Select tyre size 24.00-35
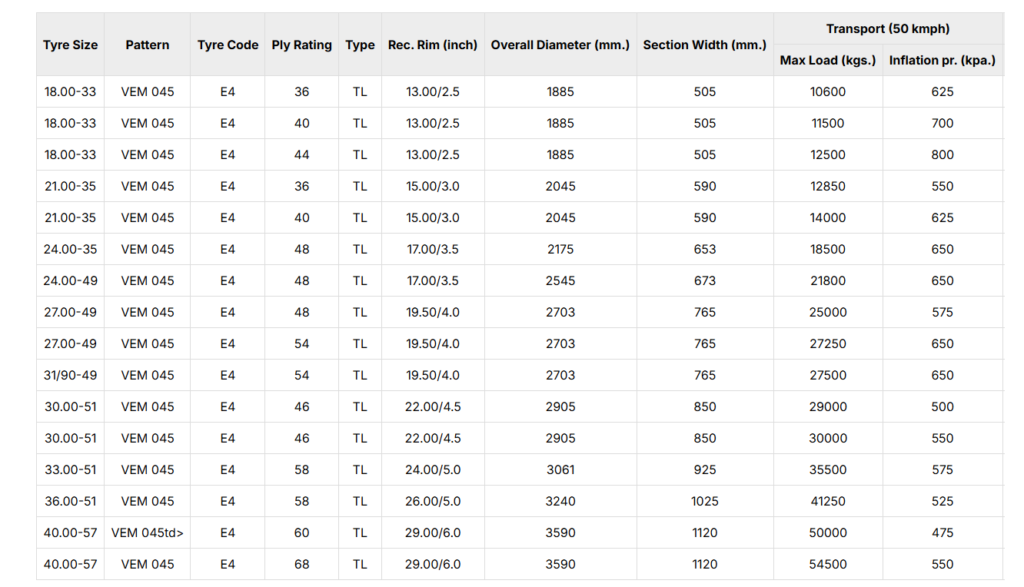 [x=71, y=249]
